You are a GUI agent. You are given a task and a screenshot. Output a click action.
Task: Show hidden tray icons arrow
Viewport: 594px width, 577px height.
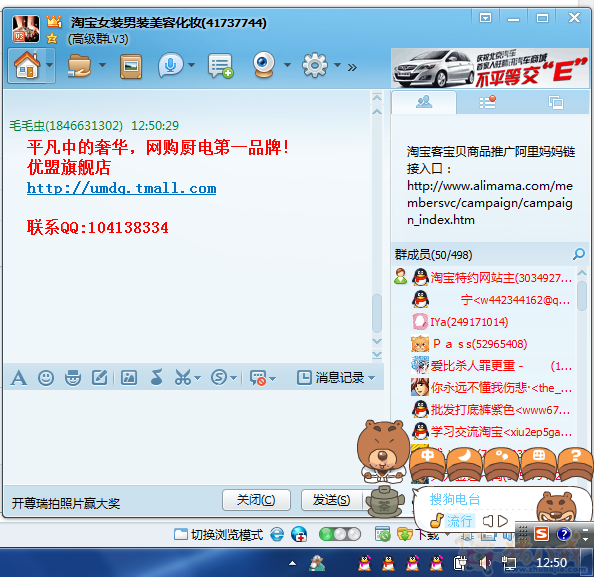pos(292,563)
